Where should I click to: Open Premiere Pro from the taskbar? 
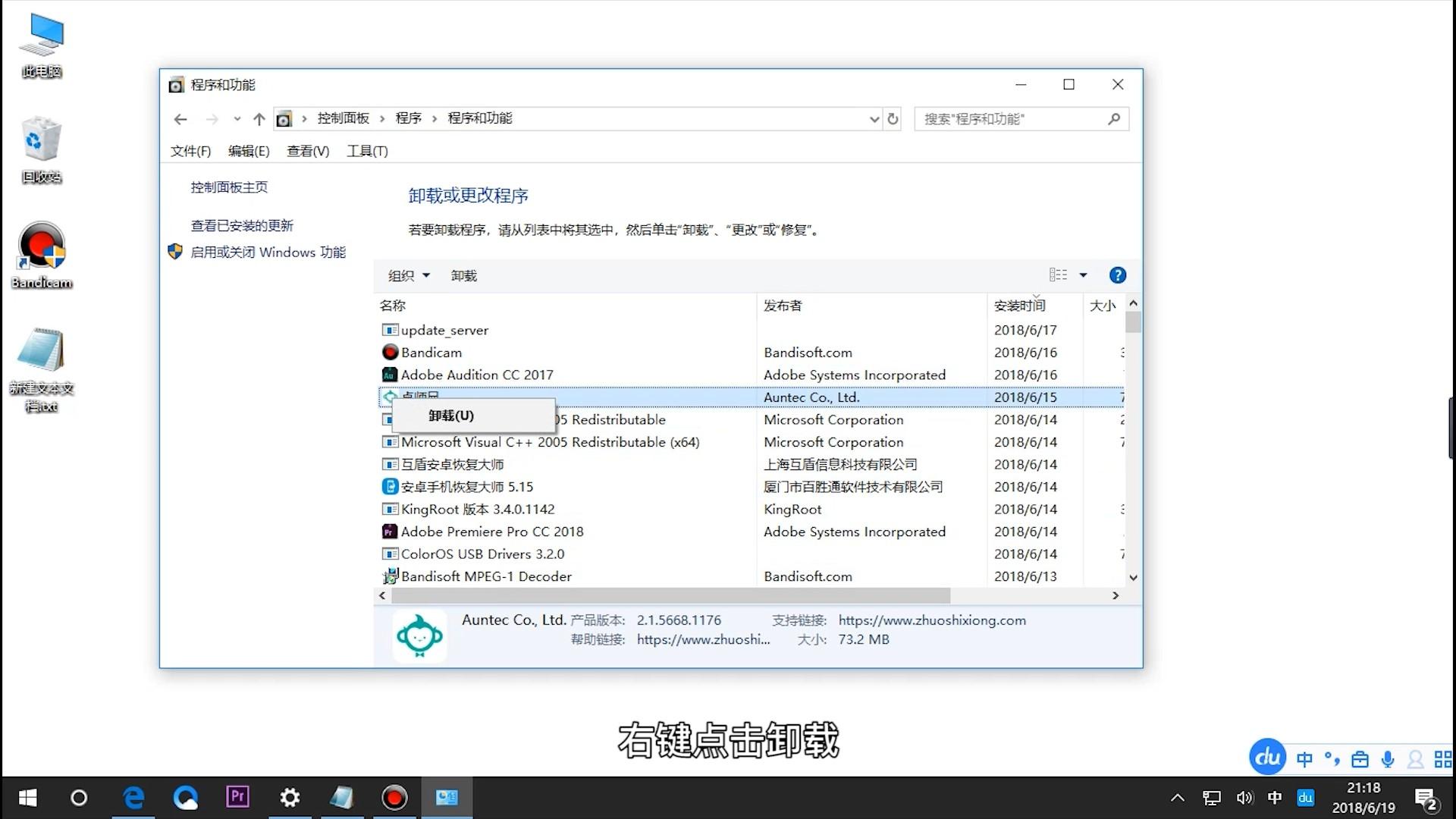point(237,797)
